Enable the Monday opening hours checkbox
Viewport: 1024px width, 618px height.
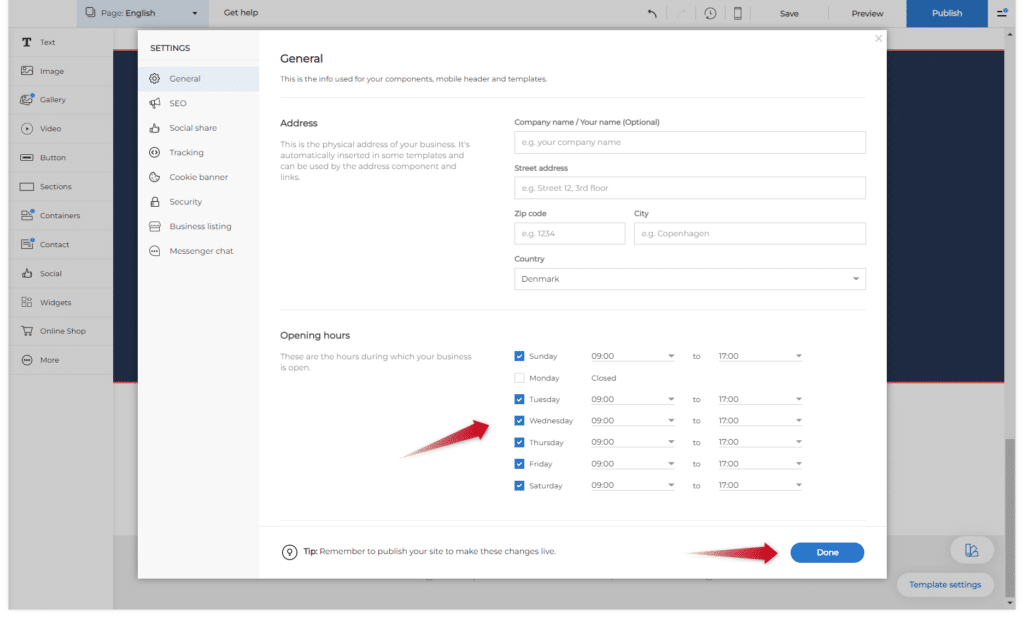coord(519,378)
